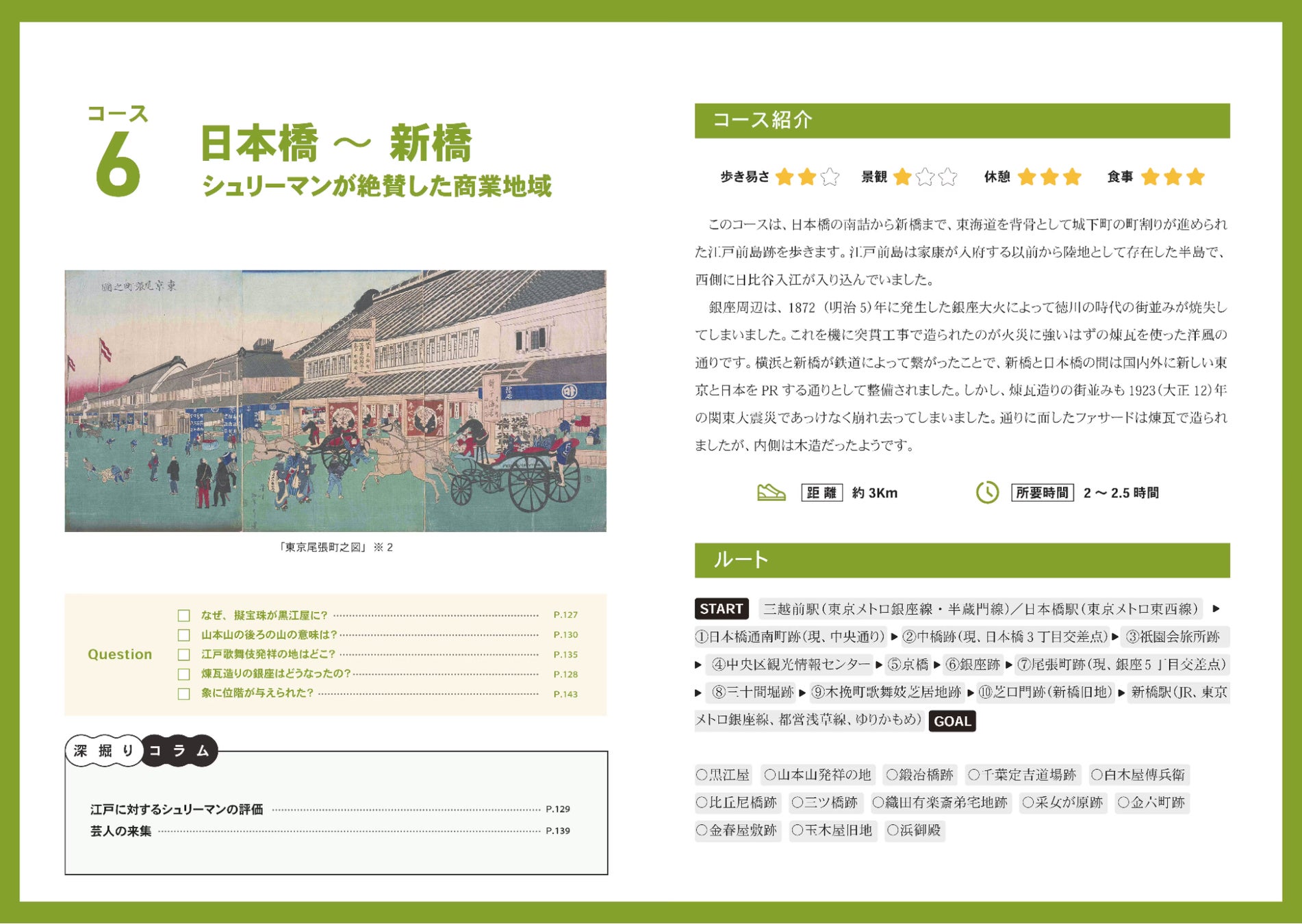Click route stop ⑦尾張町跡

coord(1122,665)
